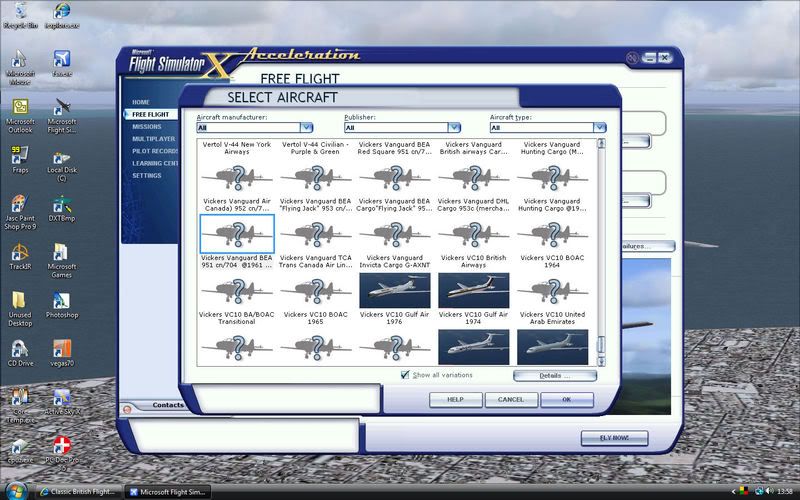This screenshot has height=500, width=800.
Task: Select the TrackIR desktop icon
Action: coord(20,257)
